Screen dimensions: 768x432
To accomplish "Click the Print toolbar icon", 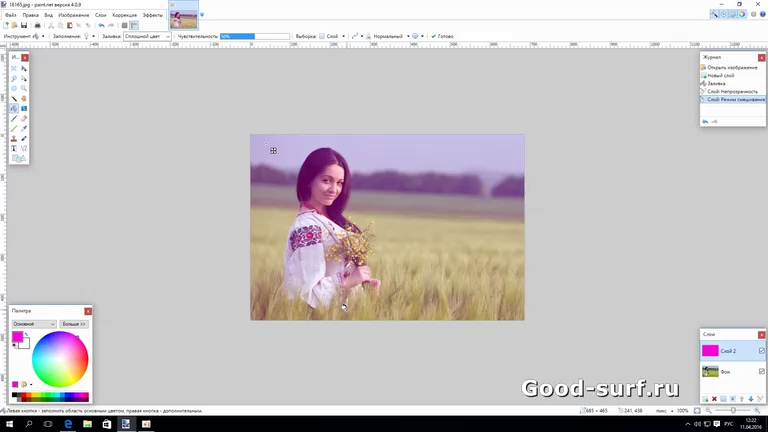I will [x=37, y=25].
